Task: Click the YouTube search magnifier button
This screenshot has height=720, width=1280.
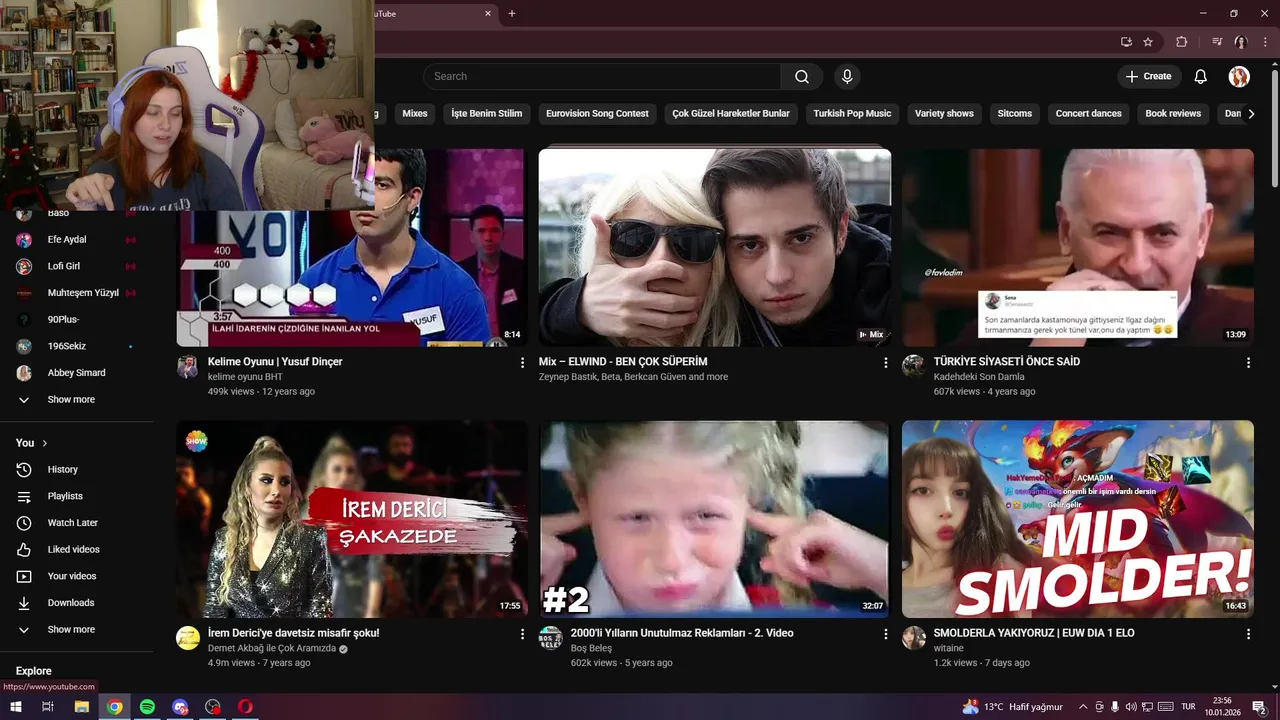Action: (x=802, y=76)
